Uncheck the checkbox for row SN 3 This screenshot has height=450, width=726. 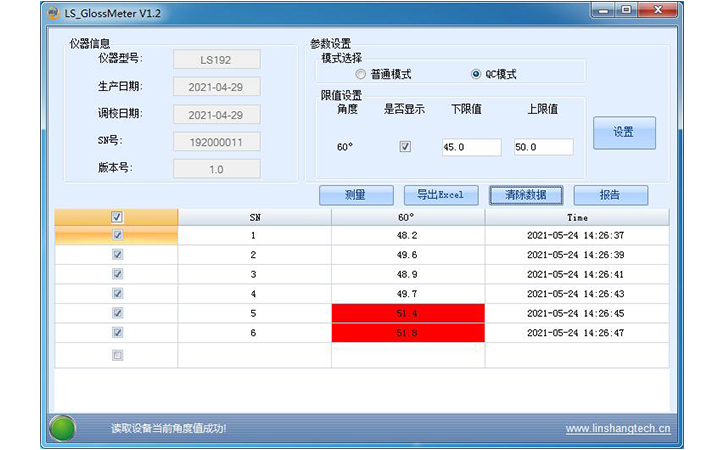[x=117, y=274]
